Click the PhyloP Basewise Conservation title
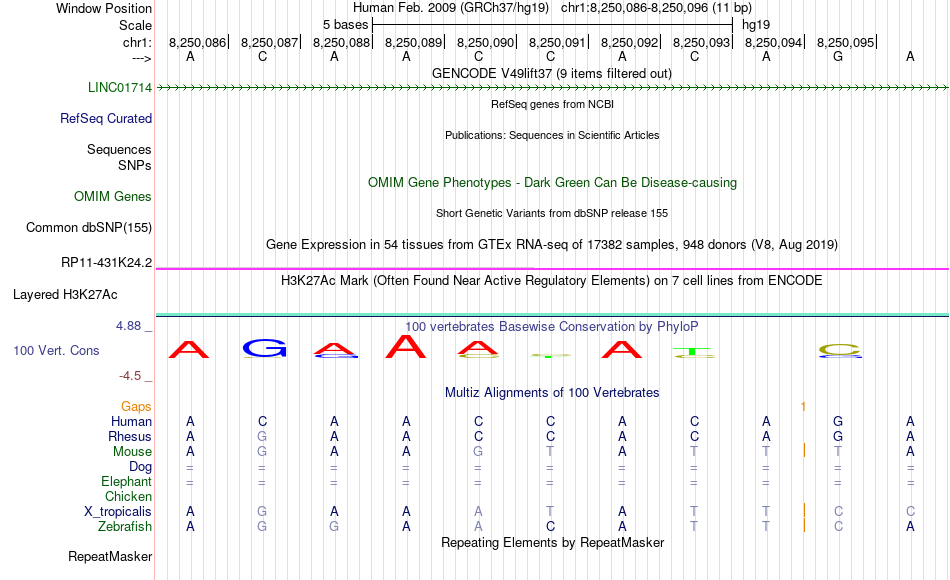Viewport: 950px width, 580px height. (x=552, y=327)
